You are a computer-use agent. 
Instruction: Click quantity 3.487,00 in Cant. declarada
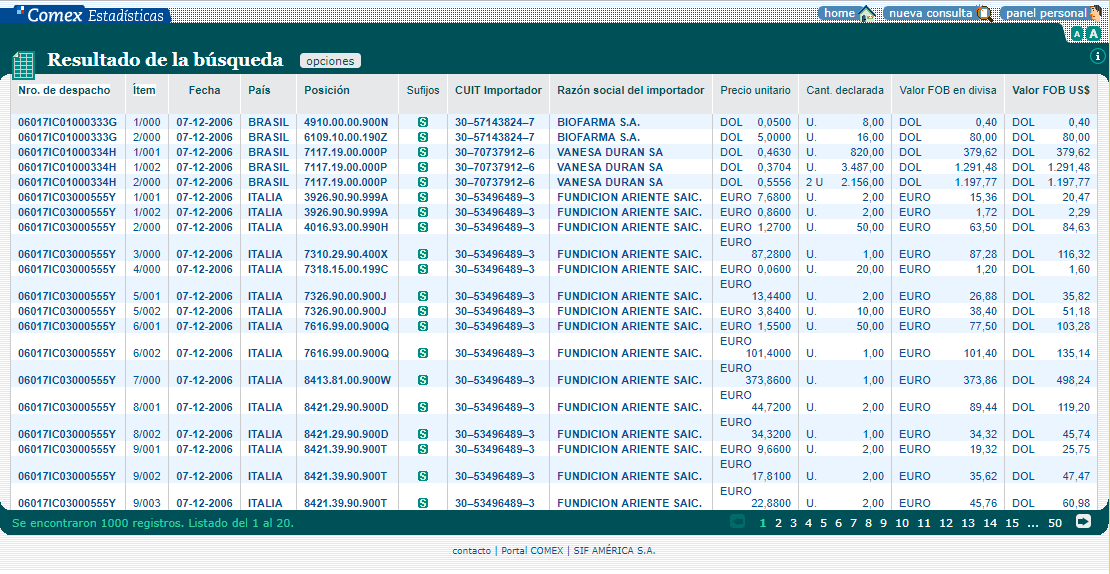tap(862, 167)
